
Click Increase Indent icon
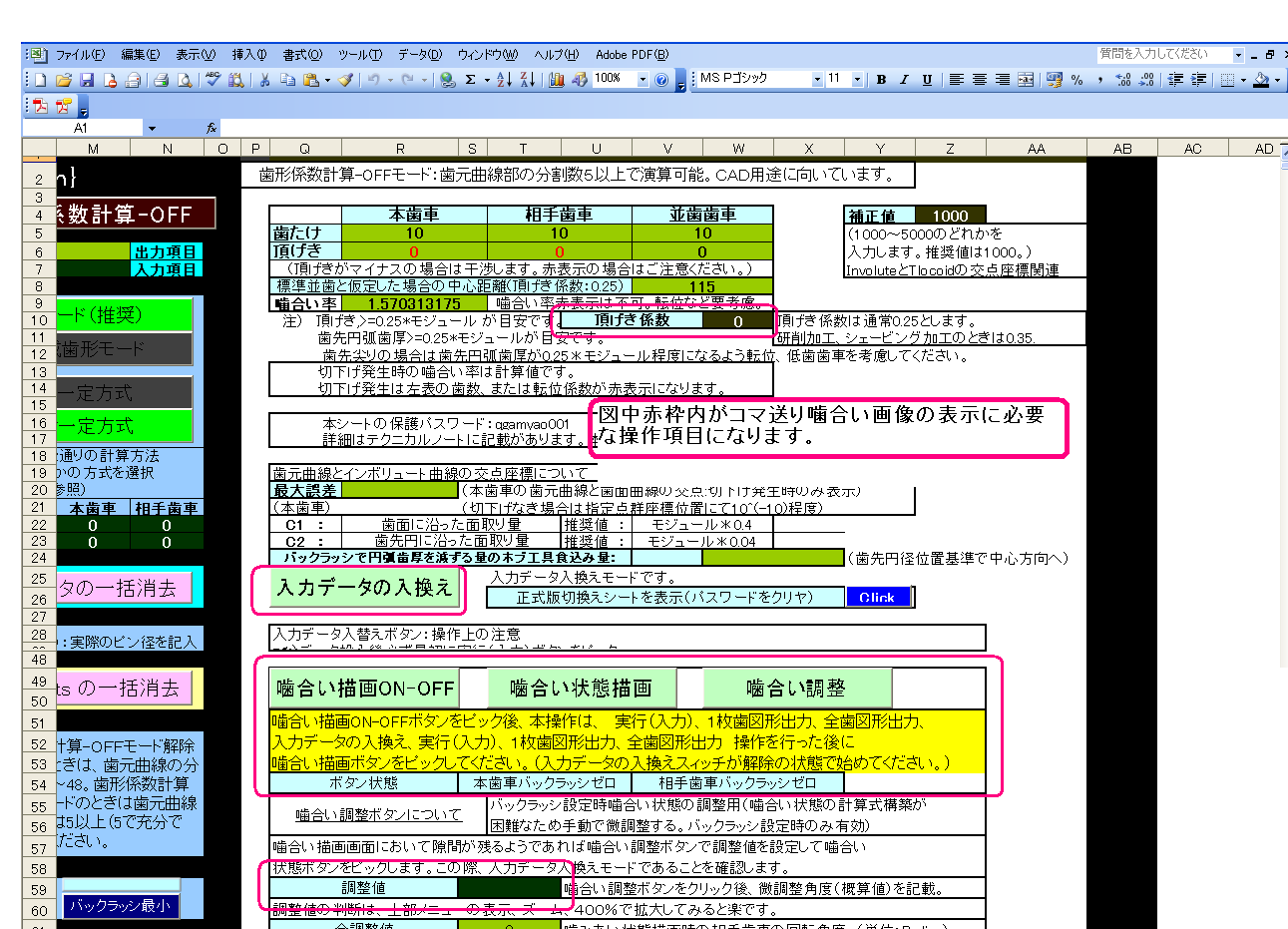pos(1198,80)
